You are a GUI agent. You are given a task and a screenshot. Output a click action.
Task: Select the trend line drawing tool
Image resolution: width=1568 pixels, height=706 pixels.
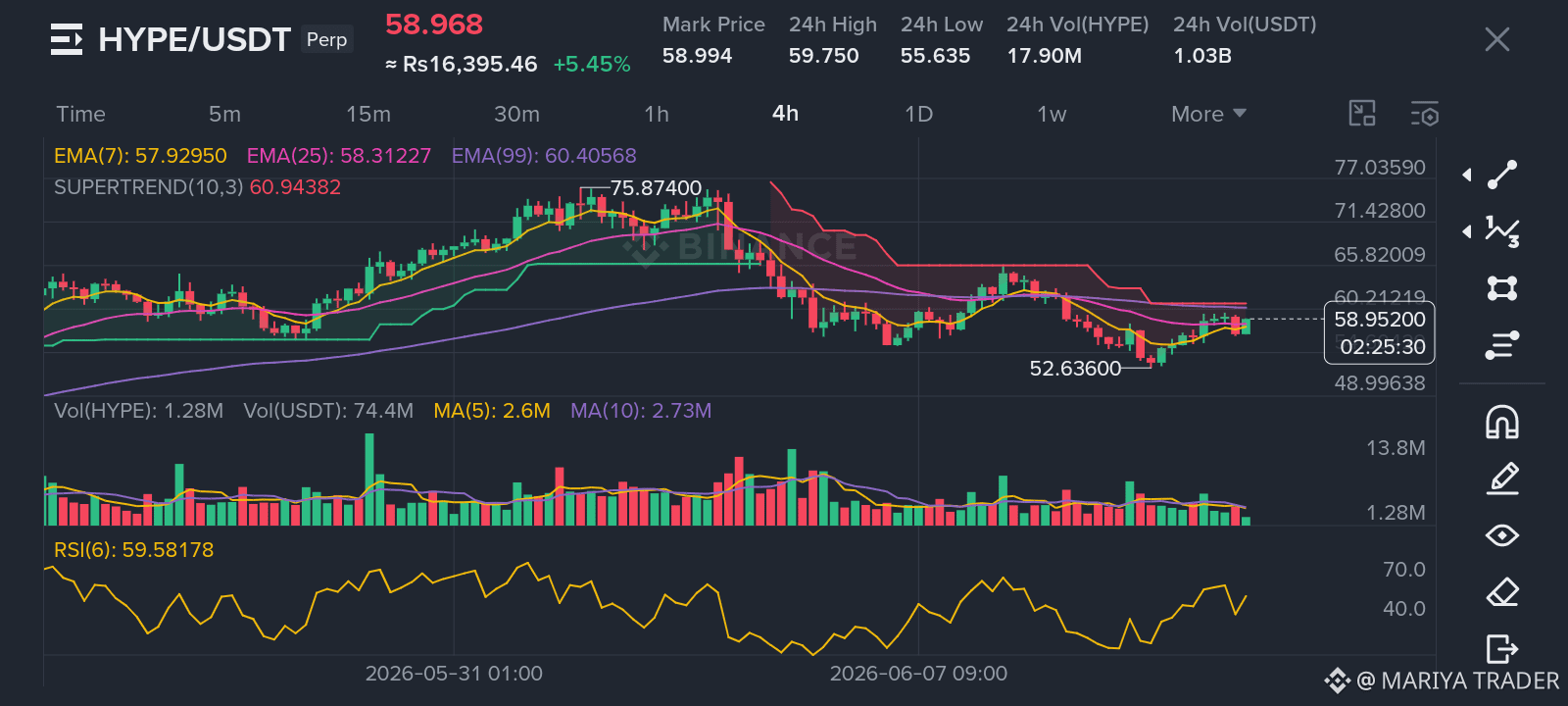tap(1502, 175)
